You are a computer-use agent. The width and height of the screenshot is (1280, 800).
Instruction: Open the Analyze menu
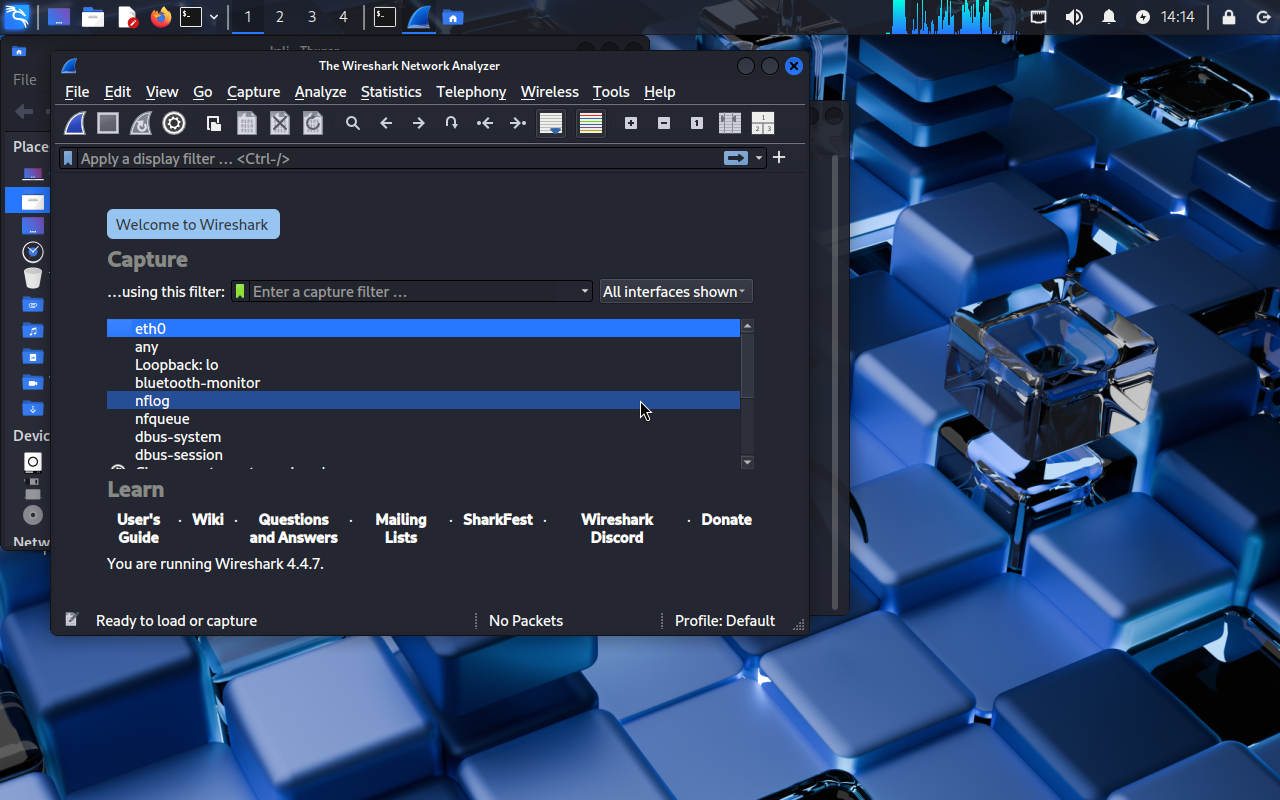point(321,91)
